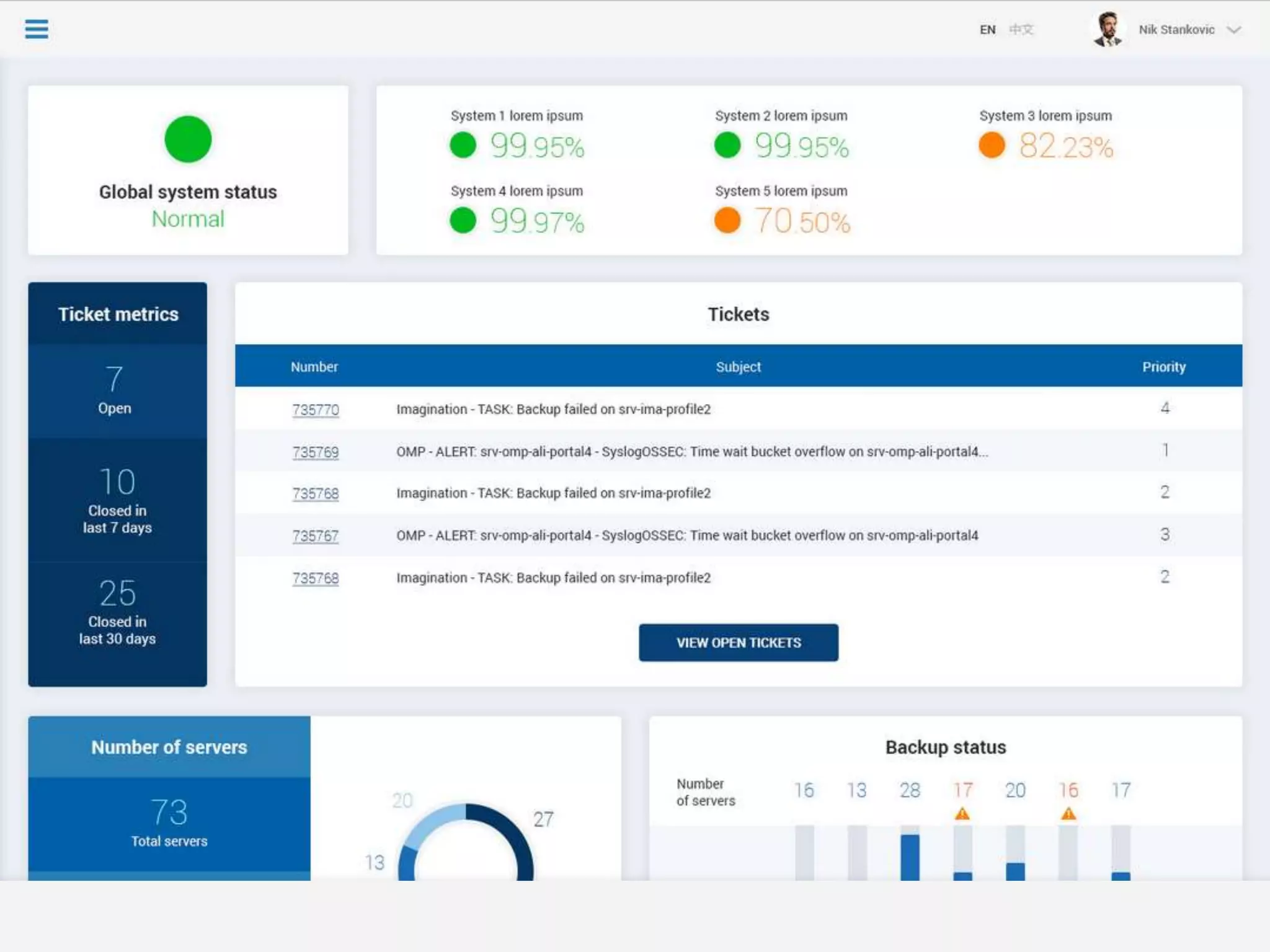This screenshot has width=1270, height=952.
Task: Click Nik Stankovic's profile avatar
Action: pos(1108,29)
